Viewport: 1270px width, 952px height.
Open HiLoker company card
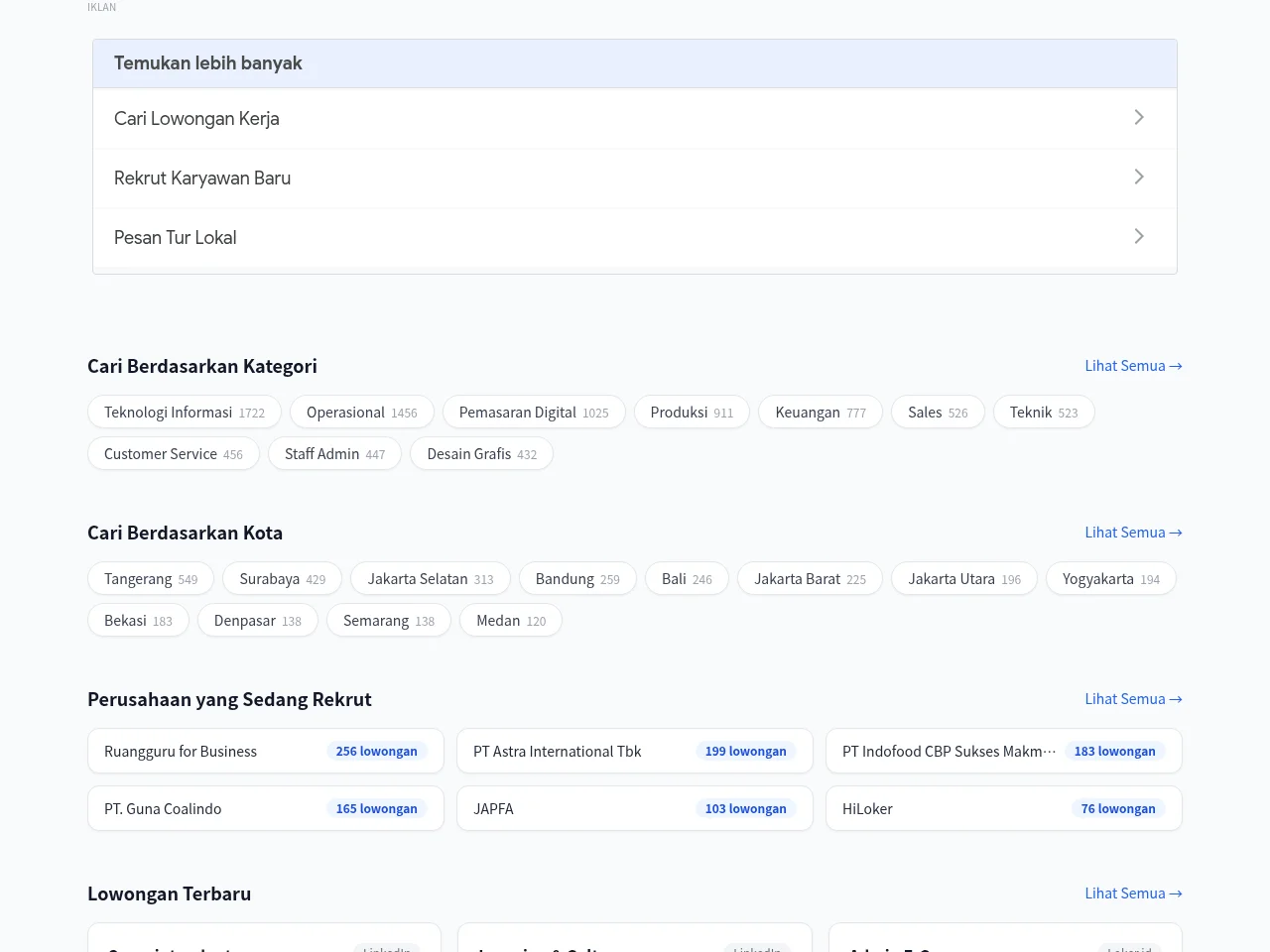tap(1004, 809)
